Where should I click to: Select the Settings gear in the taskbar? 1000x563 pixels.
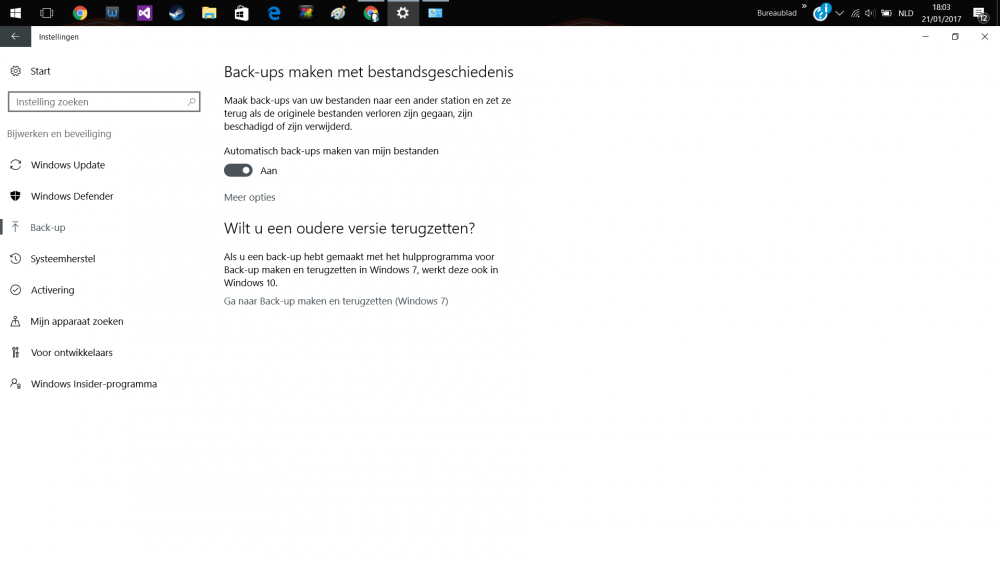[x=402, y=13]
